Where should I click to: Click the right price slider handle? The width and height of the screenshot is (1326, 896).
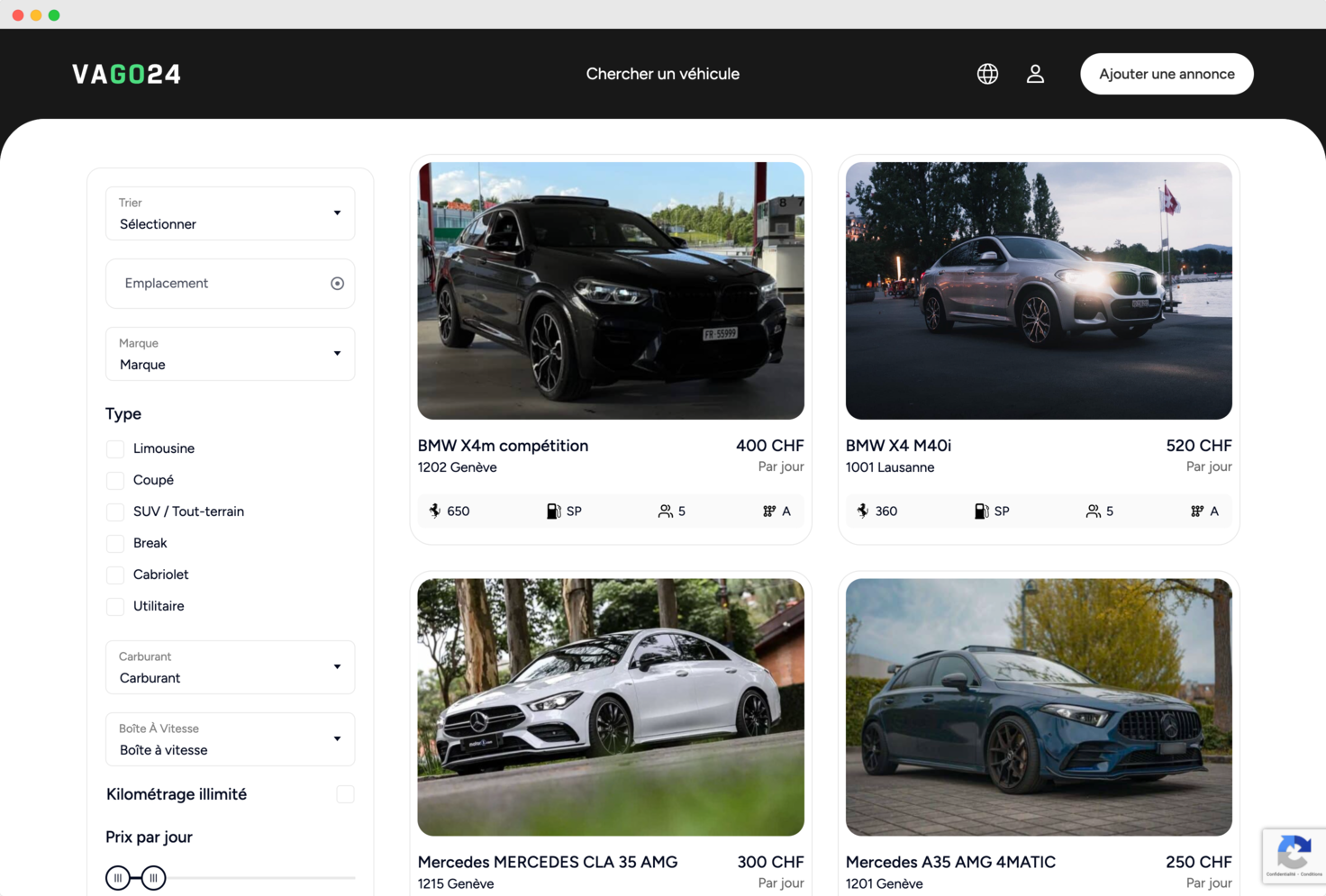(x=154, y=878)
